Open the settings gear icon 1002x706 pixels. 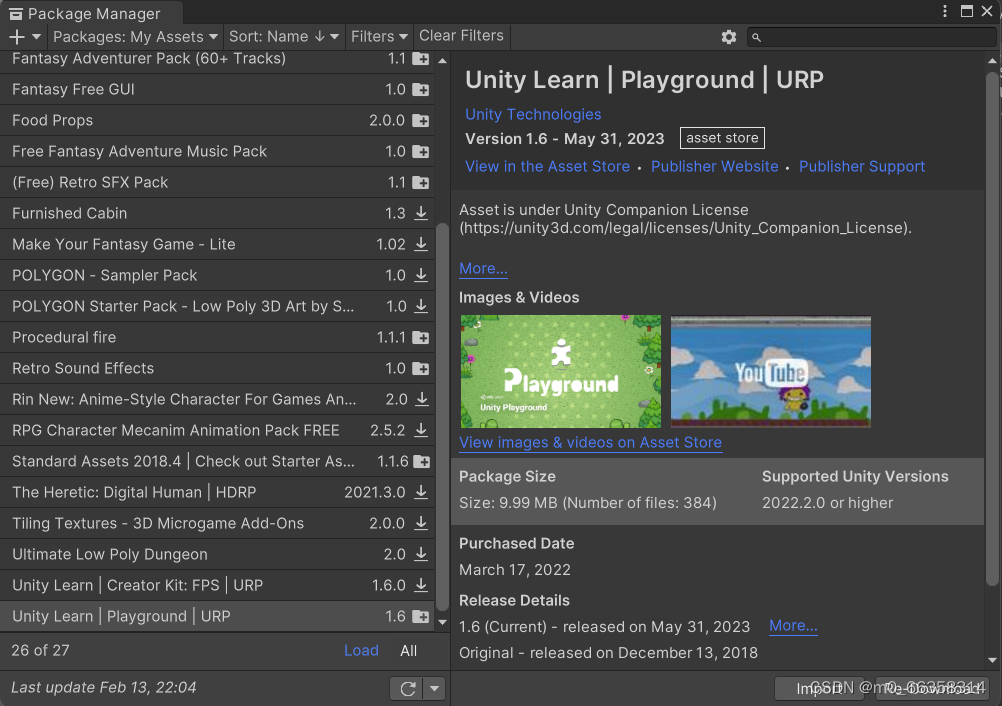point(728,37)
